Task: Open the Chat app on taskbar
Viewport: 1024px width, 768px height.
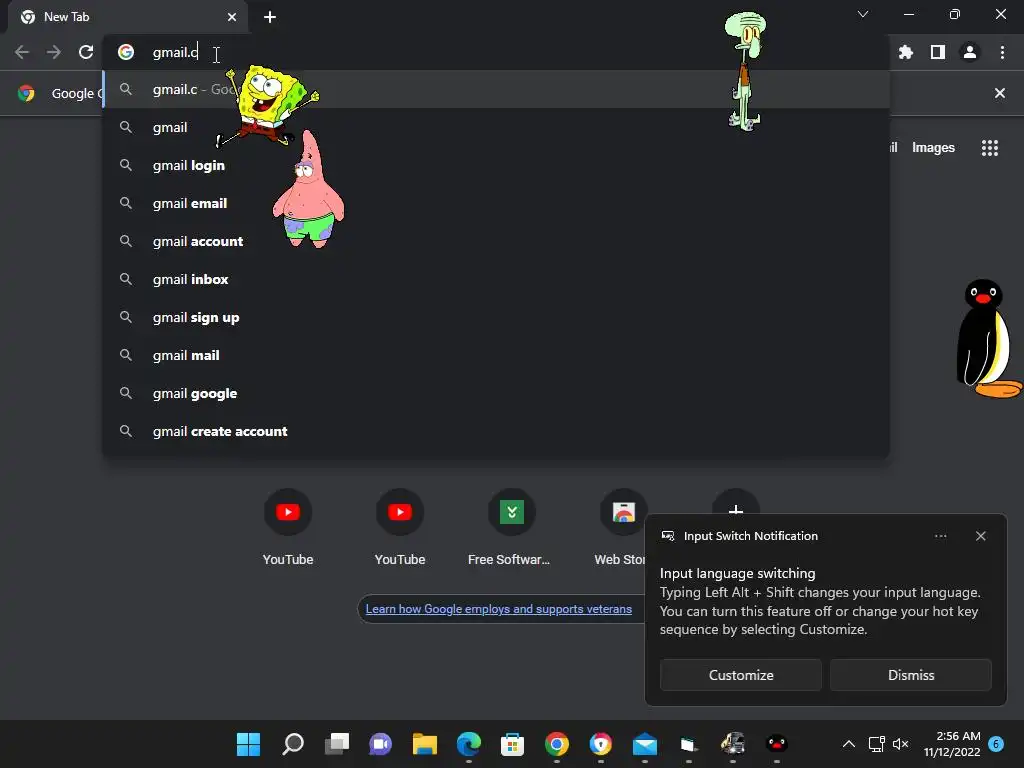Action: (380, 744)
